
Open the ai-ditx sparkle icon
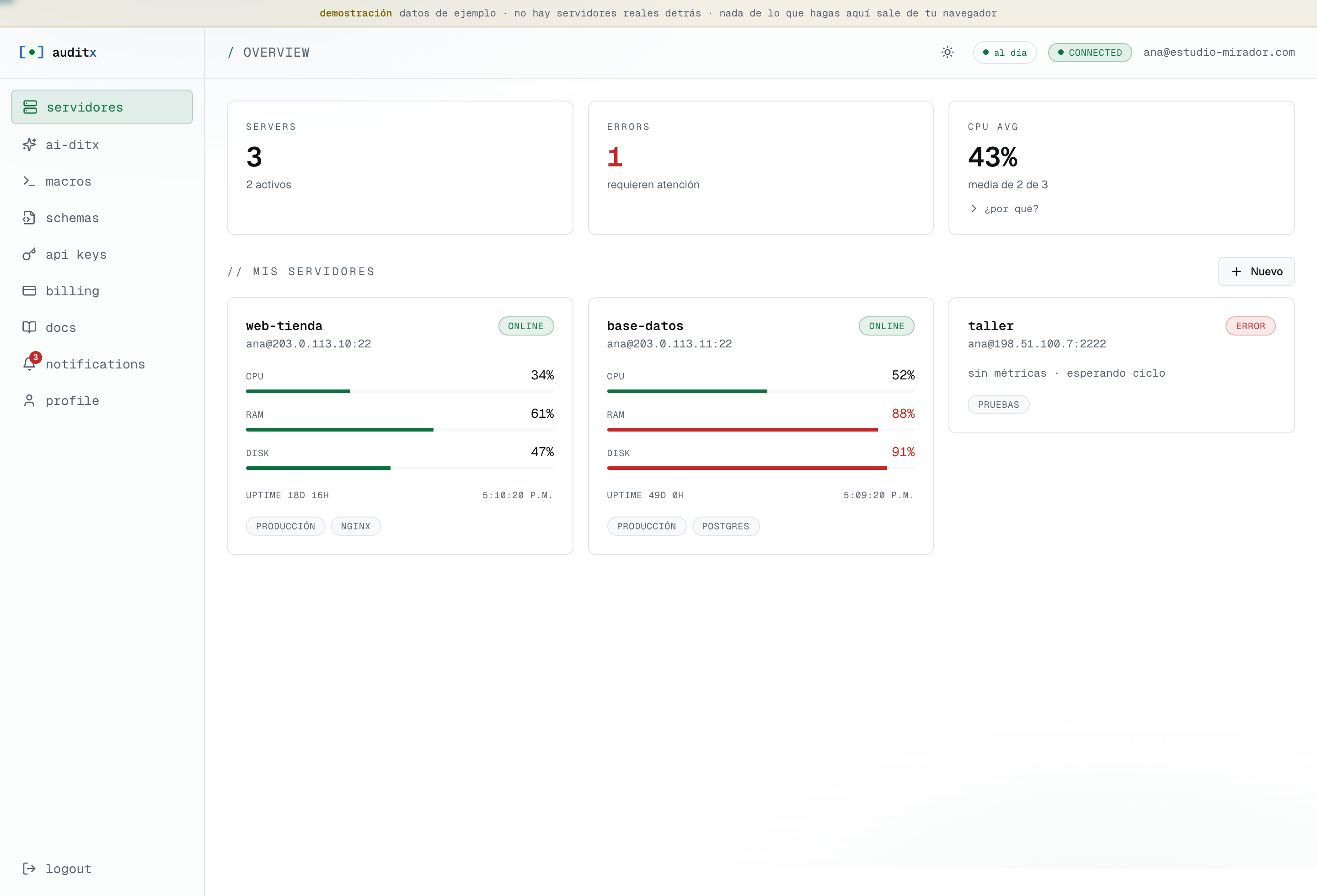pos(29,144)
